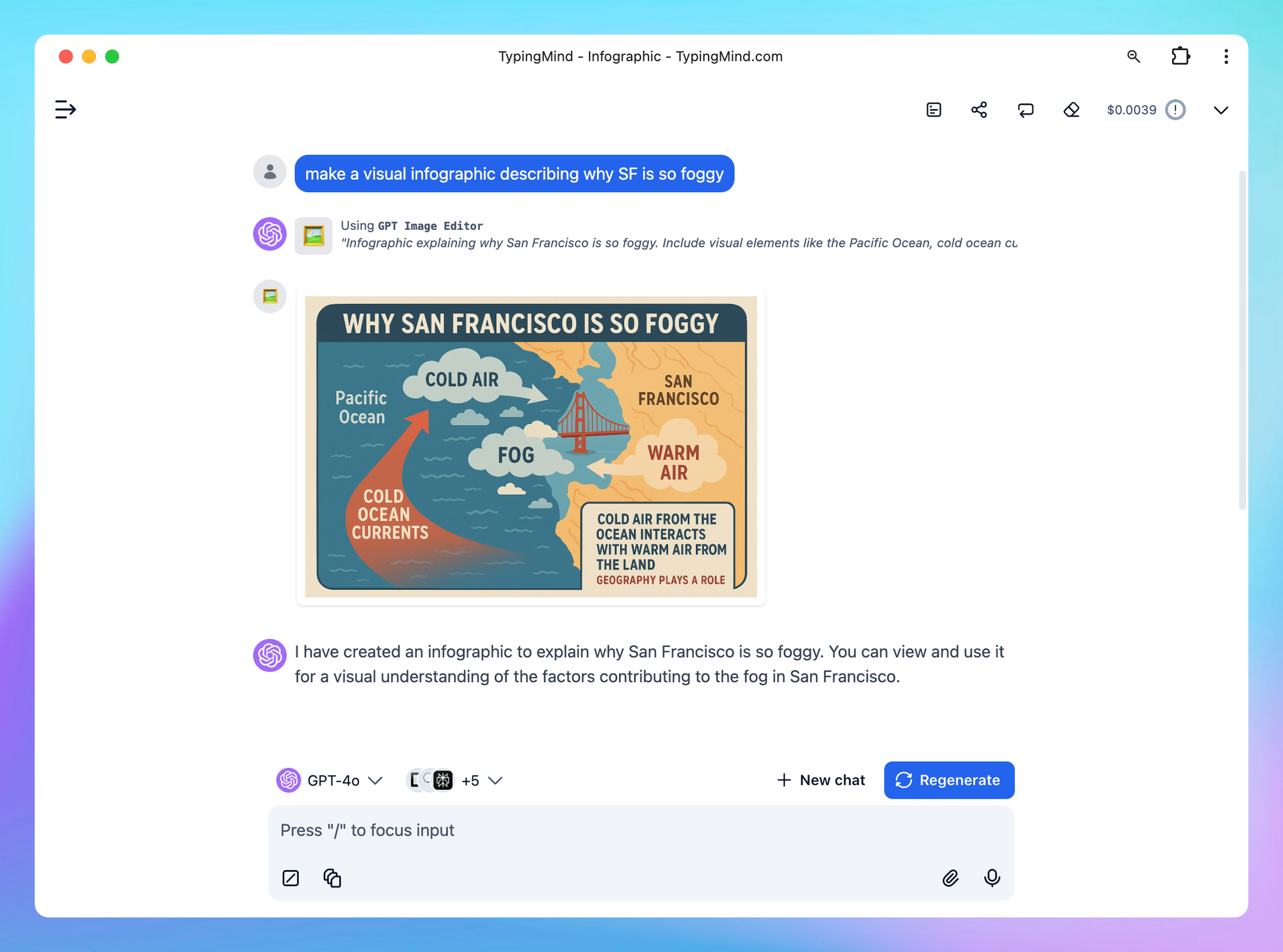Click the thread reply bubble icon

point(1026,110)
